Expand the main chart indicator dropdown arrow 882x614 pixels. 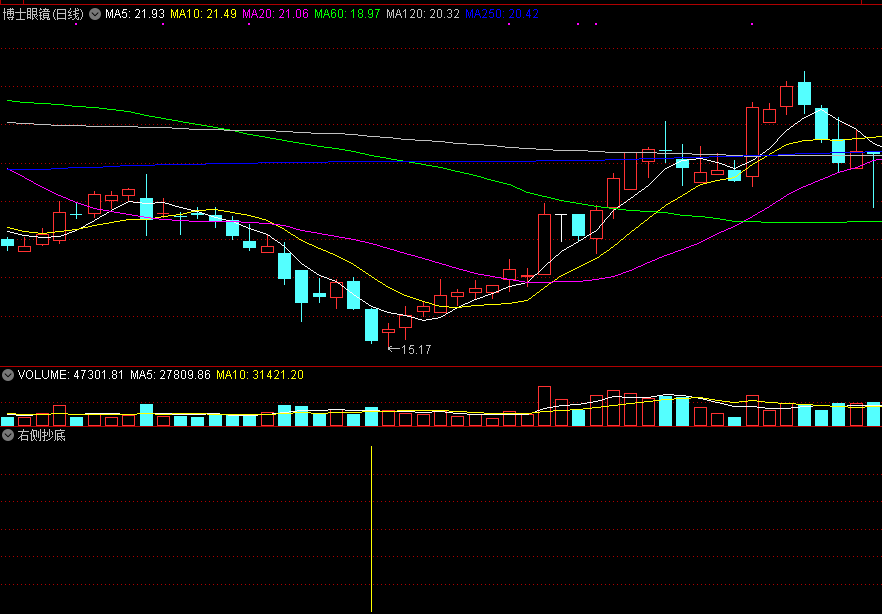click(96, 14)
